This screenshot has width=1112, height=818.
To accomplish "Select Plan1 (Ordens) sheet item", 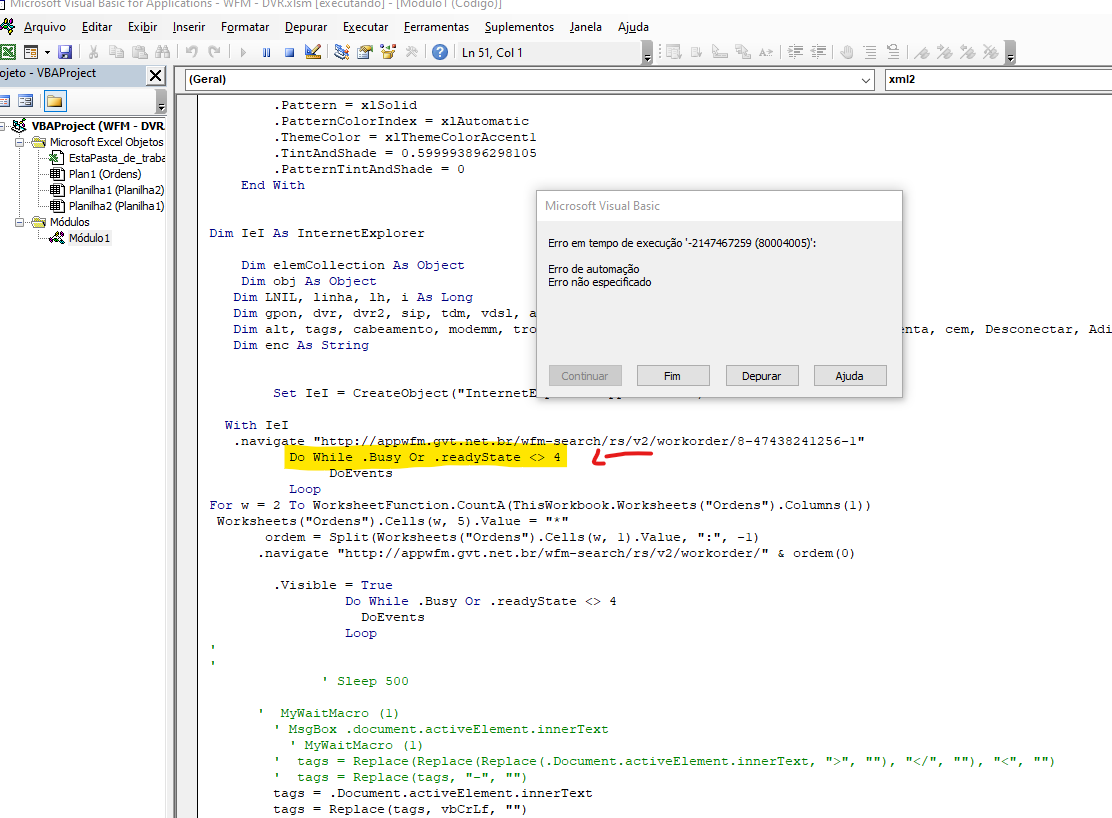I will 104,174.
